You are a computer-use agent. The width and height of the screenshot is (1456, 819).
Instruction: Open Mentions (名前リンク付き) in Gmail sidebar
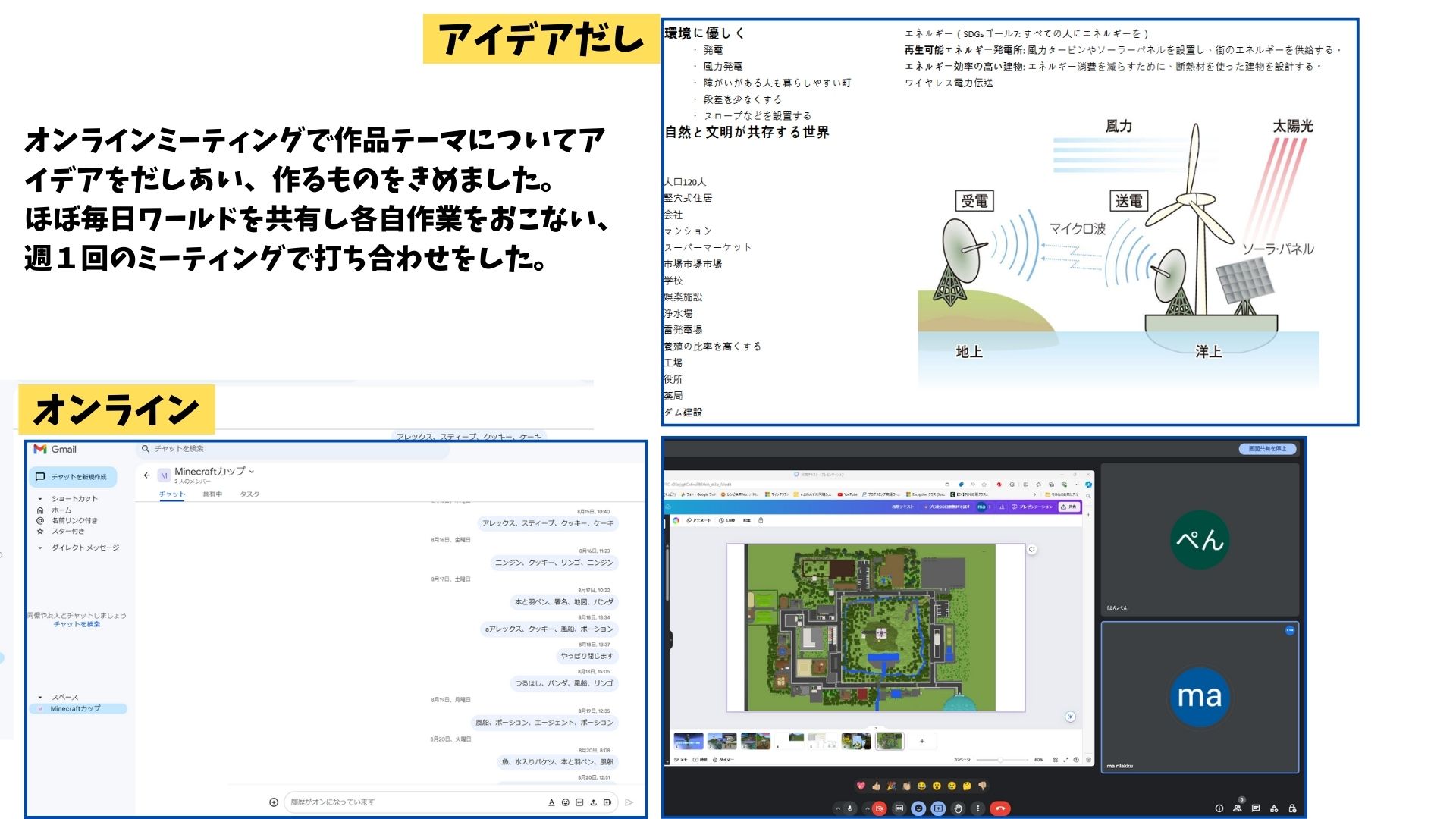pyautogui.click(x=67, y=521)
